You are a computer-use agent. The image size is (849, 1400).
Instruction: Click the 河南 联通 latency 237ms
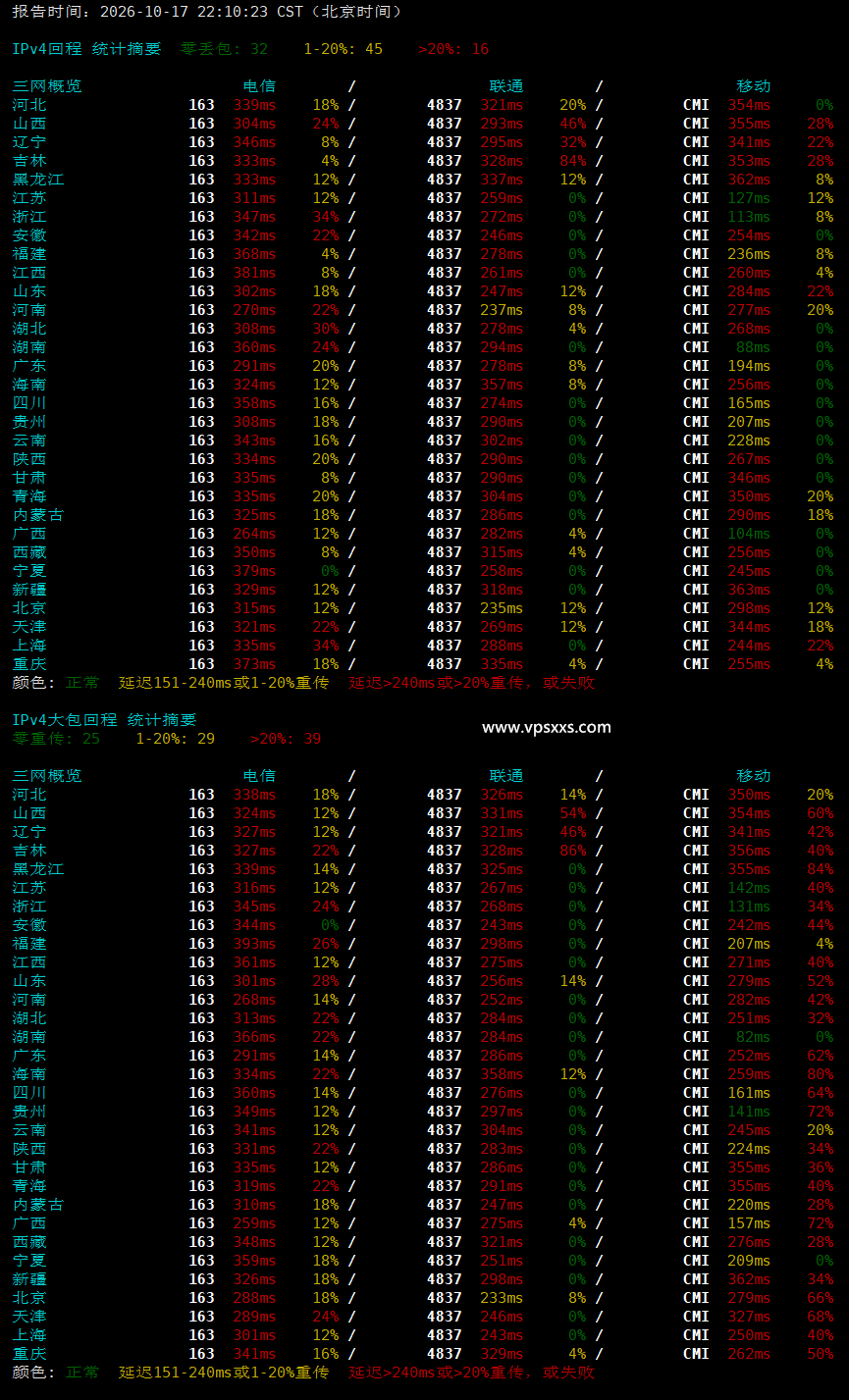[x=503, y=310]
